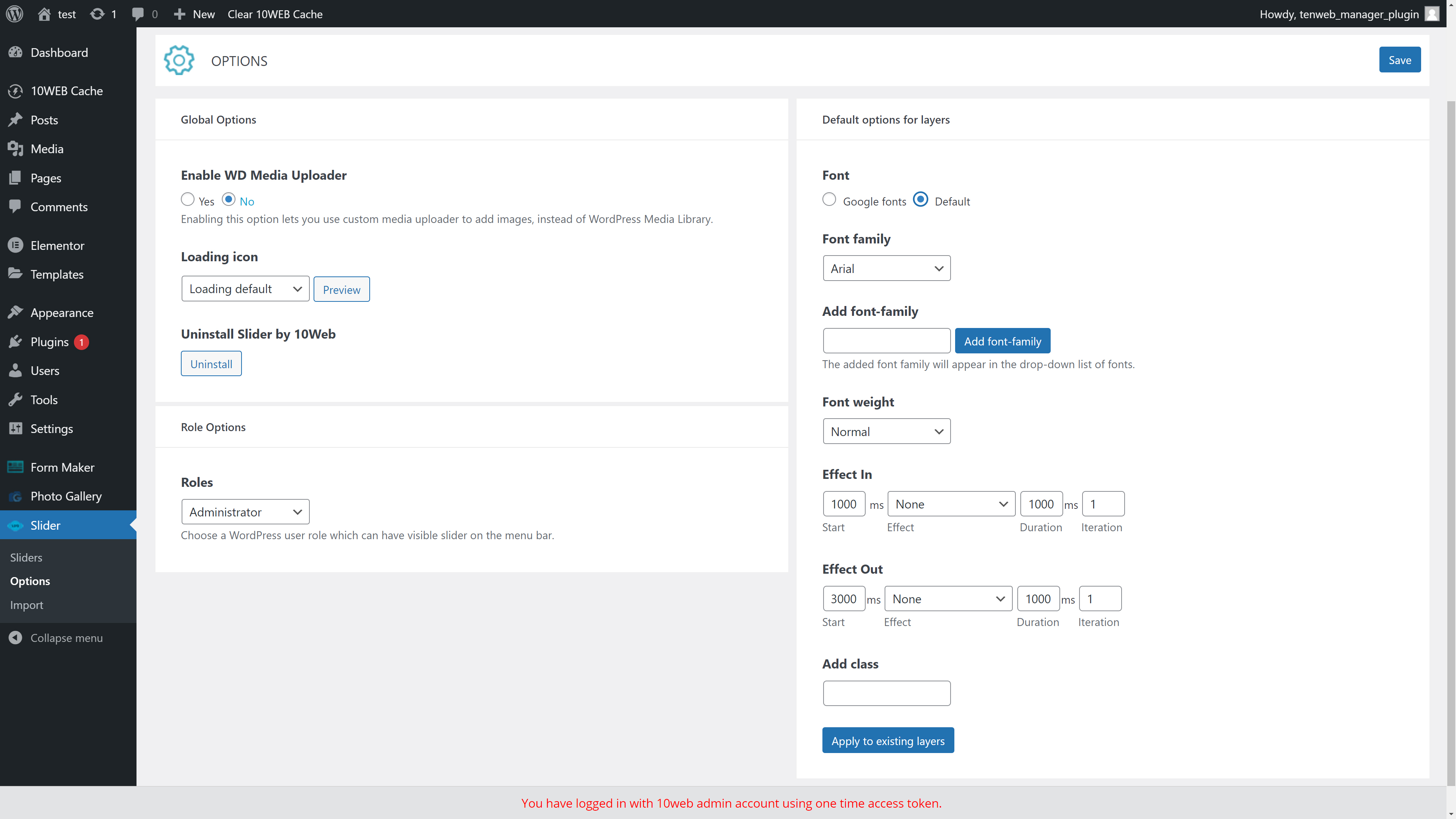Click Clear 10WEB Cache in admin bar
This screenshot has height=819, width=1456.
coord(275,14)
